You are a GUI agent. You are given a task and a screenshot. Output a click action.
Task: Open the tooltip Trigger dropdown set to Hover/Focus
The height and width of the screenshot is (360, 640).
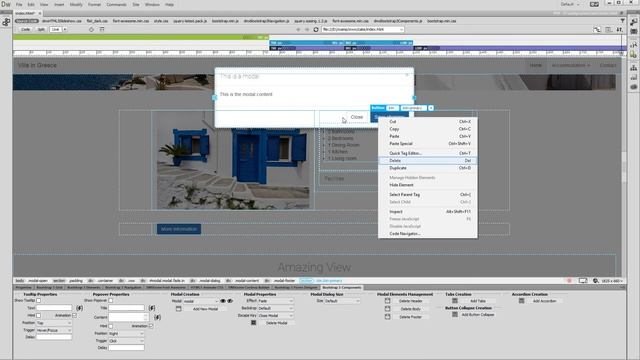pyautogui.click(x=54, y=330)
